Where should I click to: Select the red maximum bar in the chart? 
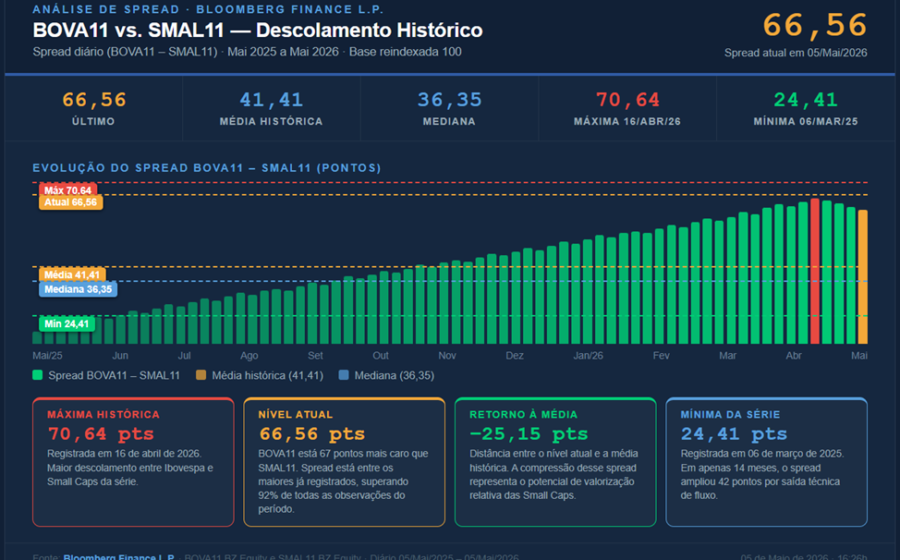[814, 271]
